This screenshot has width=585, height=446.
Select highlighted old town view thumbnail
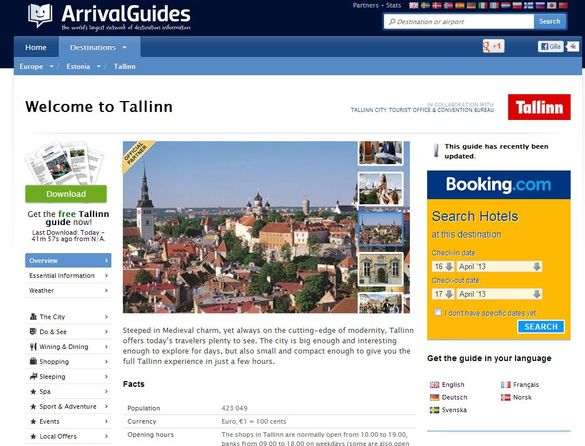click(381, 228)
